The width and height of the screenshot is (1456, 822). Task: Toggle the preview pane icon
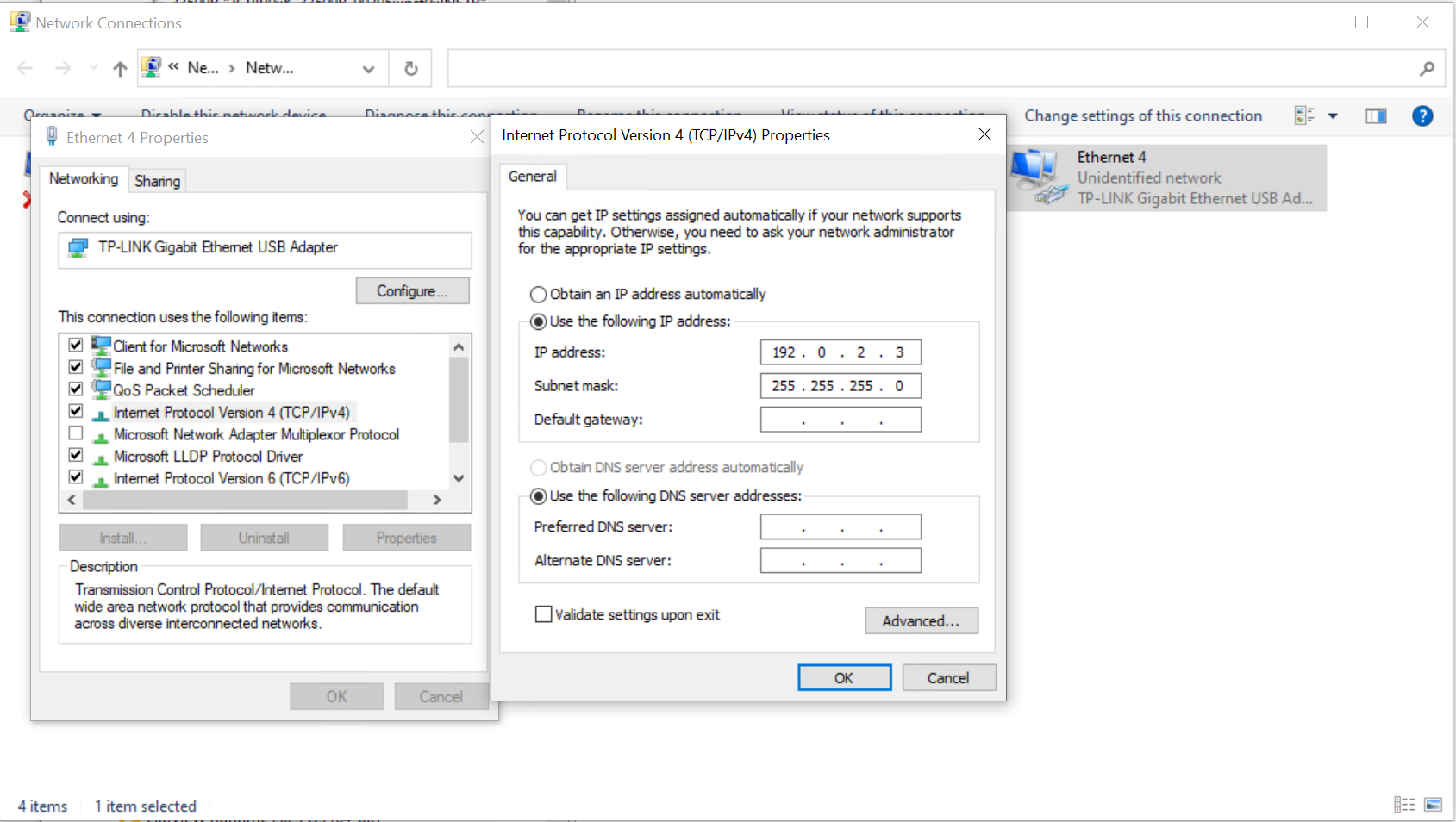1376,115
